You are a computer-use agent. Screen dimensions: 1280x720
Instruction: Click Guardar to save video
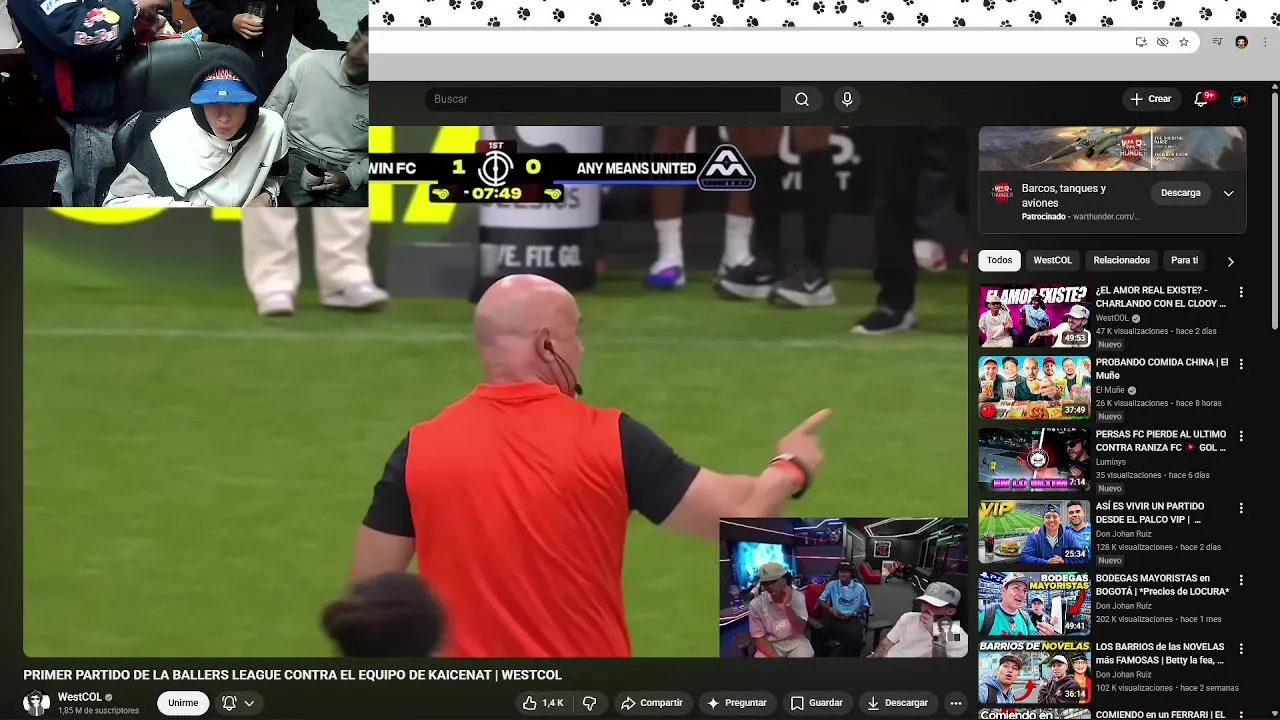click(817, 703)
